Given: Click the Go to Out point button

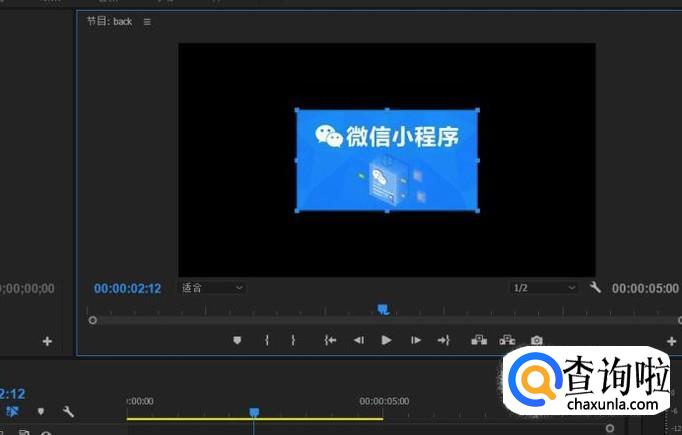Looking at the screenshot, I should 444,341.
